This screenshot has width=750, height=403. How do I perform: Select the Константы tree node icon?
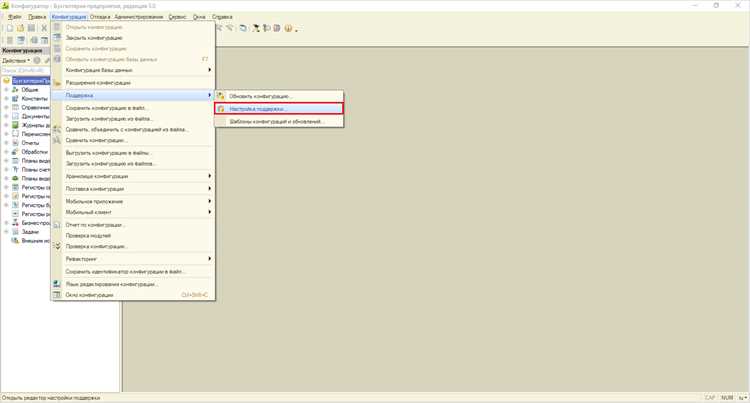click(x=15, y=98)
